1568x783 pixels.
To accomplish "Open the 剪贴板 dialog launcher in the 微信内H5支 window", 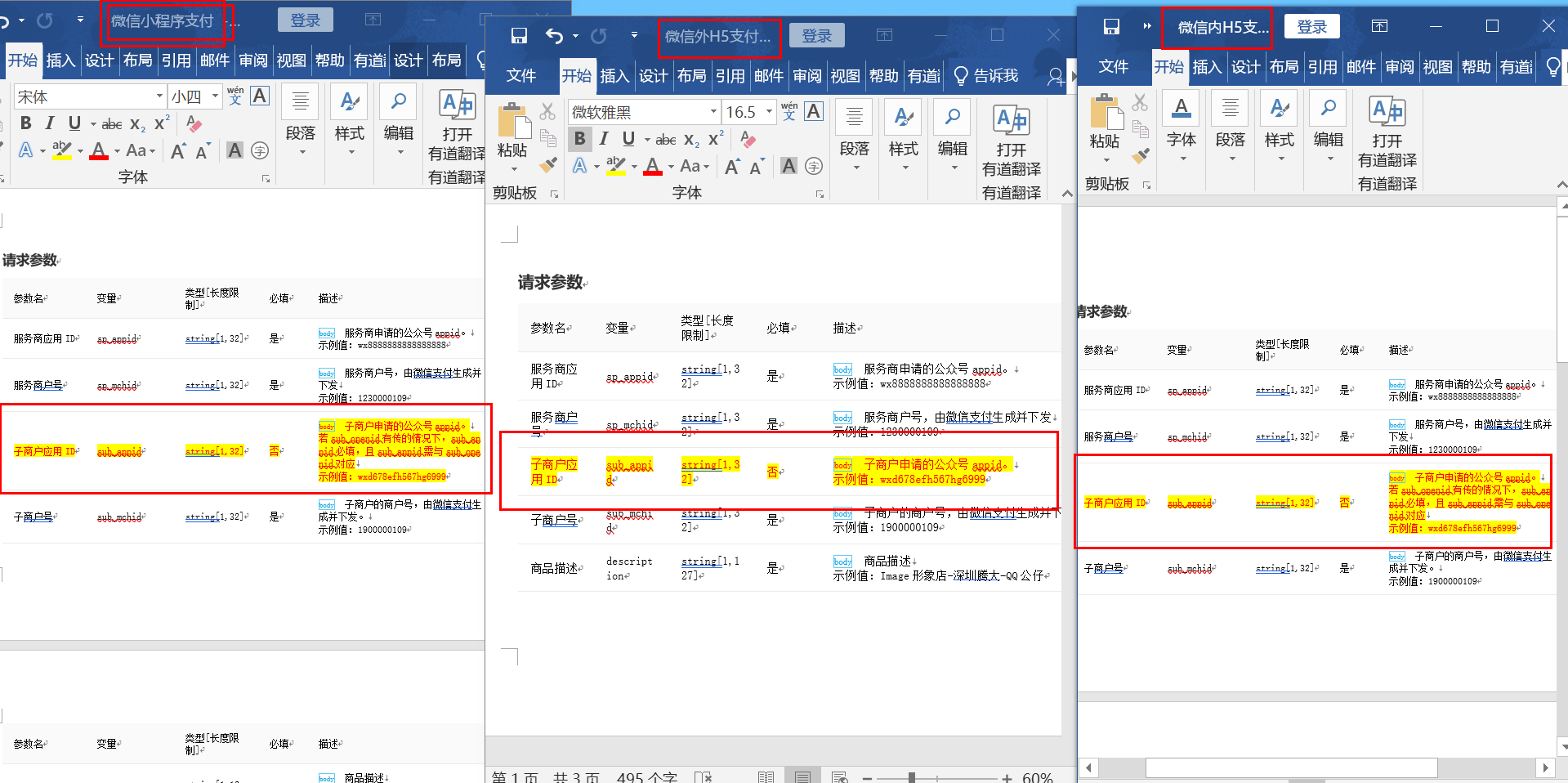I will 1146,186.
